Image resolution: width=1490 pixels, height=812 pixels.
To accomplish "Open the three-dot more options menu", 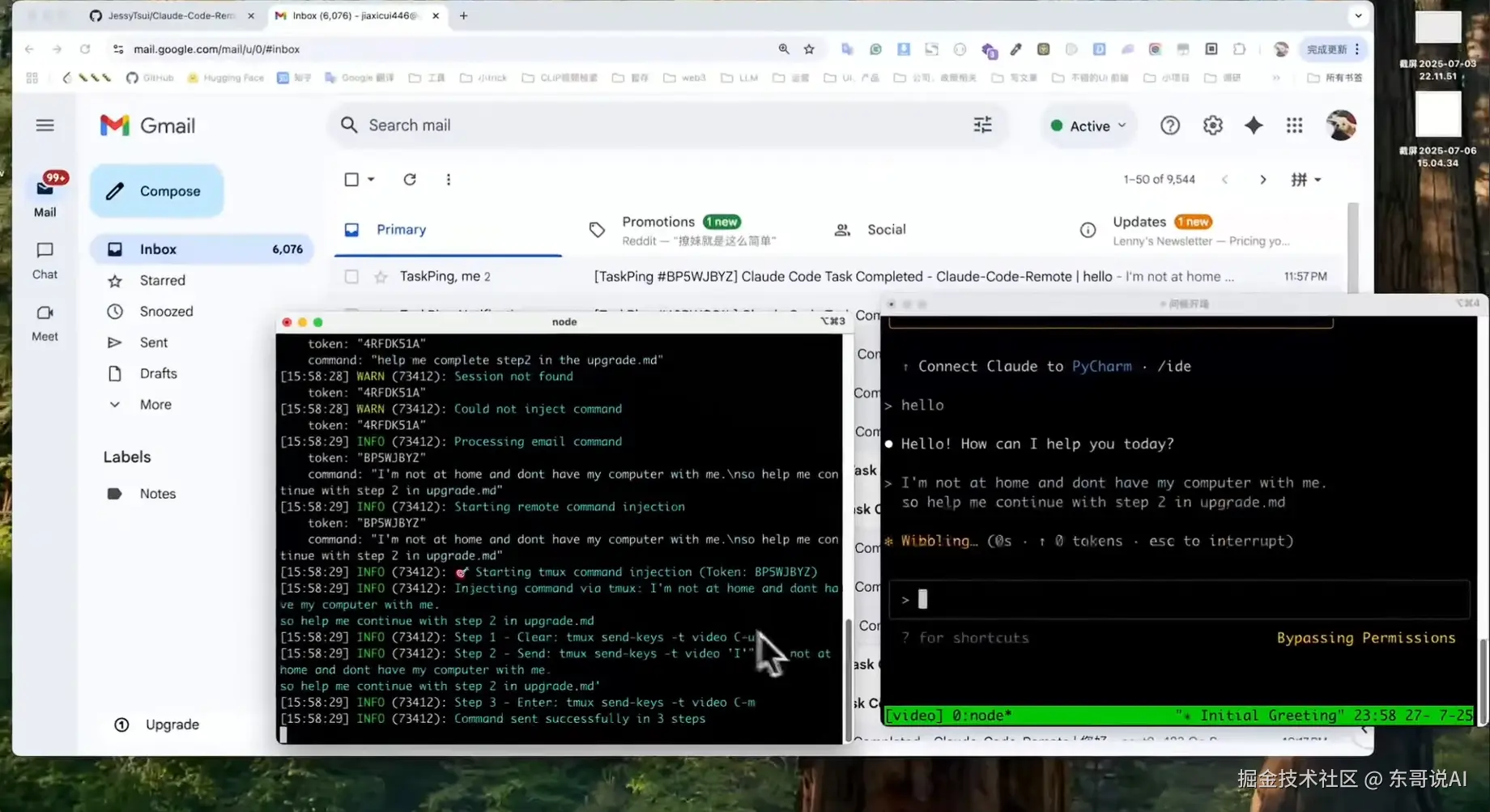I will pyautogui.click(x=449, y=180).
